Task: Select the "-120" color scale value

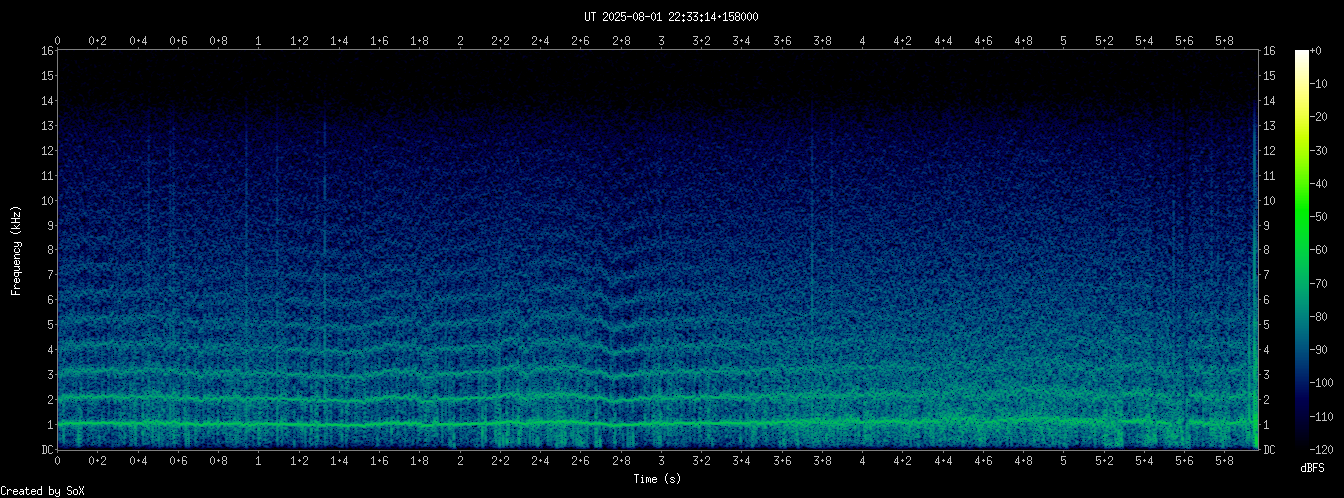Action: pos(1321,450)
